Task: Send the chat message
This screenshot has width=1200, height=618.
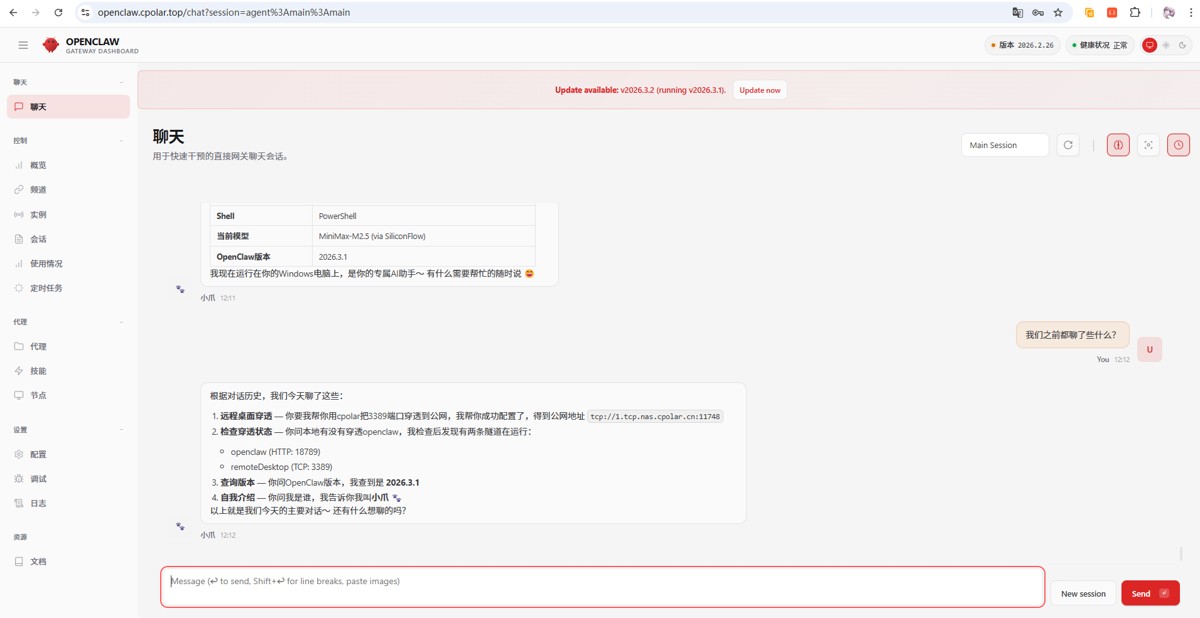Action: (1150, 593)
